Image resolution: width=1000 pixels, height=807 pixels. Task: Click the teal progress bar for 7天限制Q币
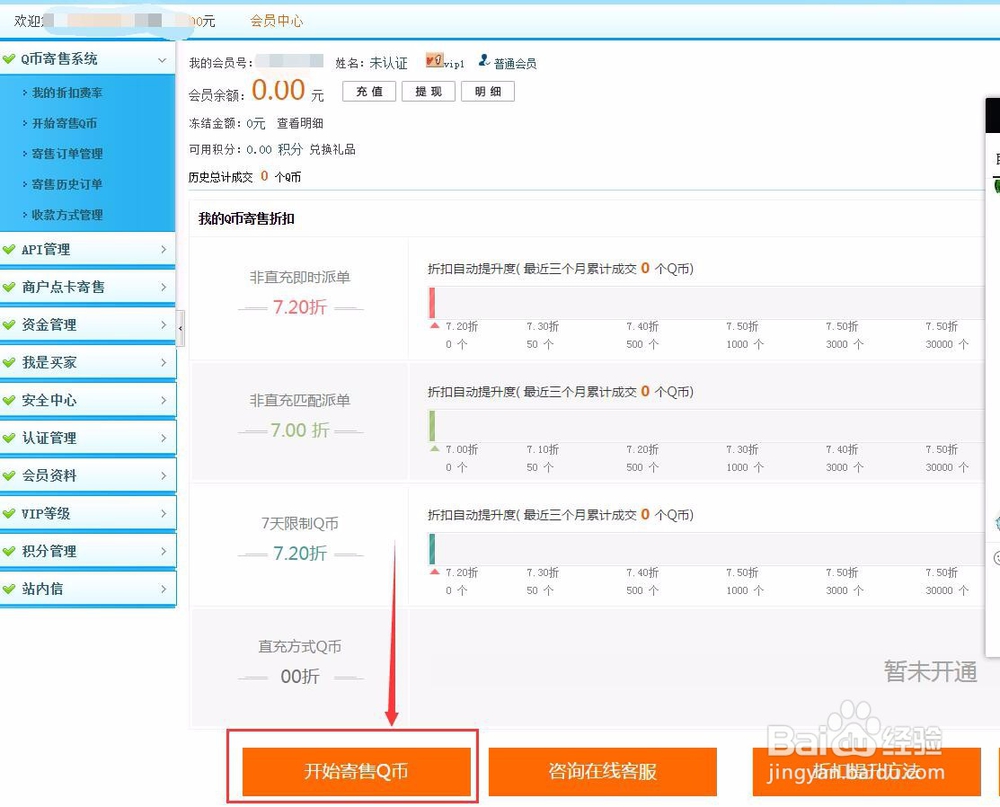tap(432, 549)
